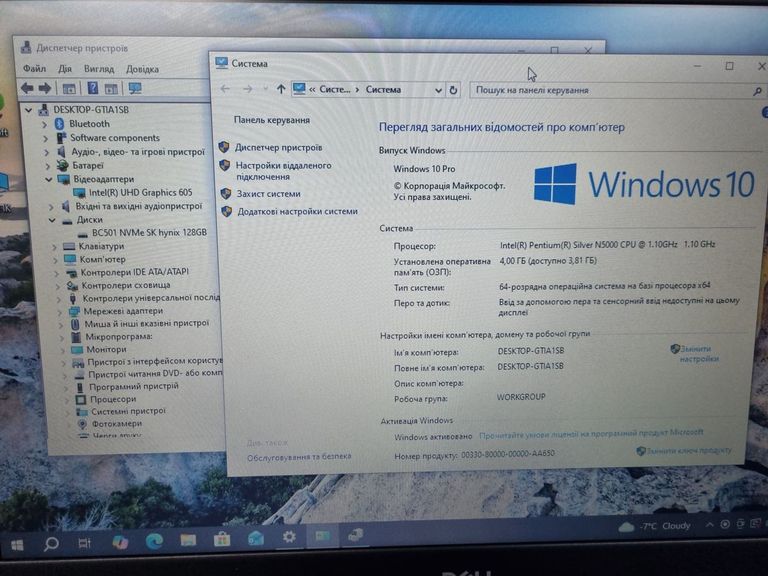Click the search magnifier in Система window
The image size is (768, 576).
tap(757, 91)
